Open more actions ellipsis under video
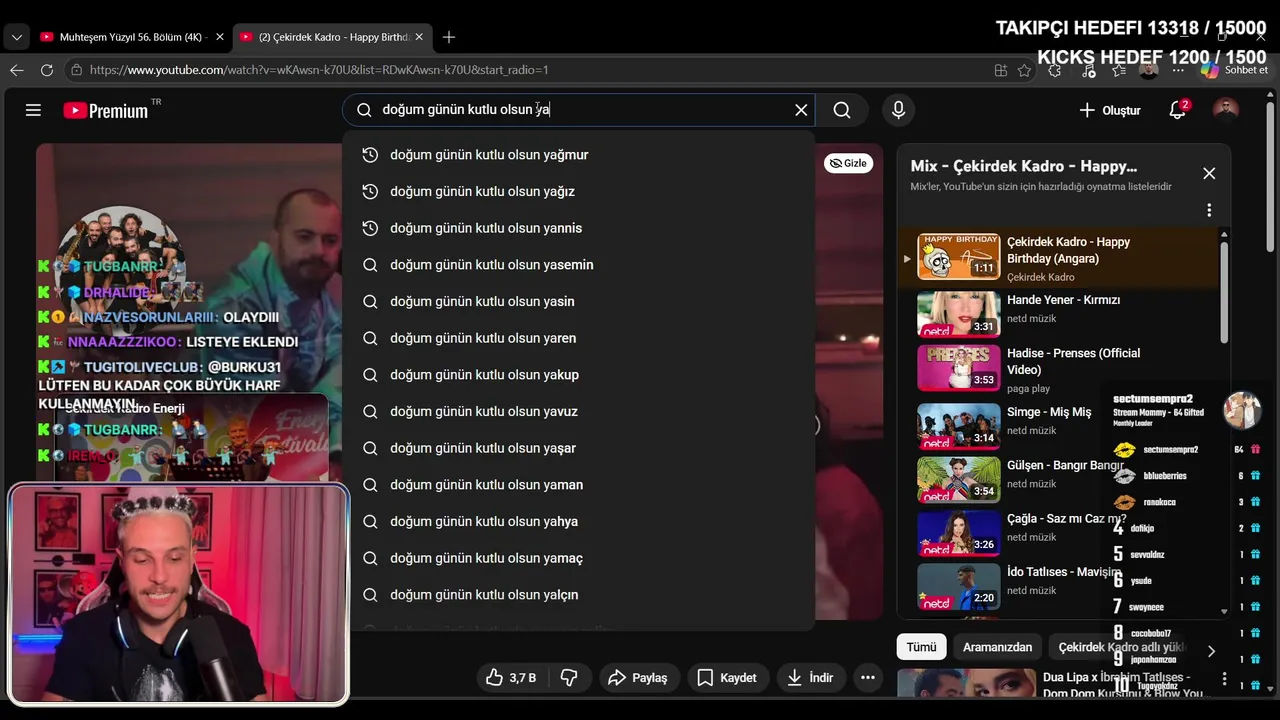Screen dimensions: 1280x720 (868, 678)
